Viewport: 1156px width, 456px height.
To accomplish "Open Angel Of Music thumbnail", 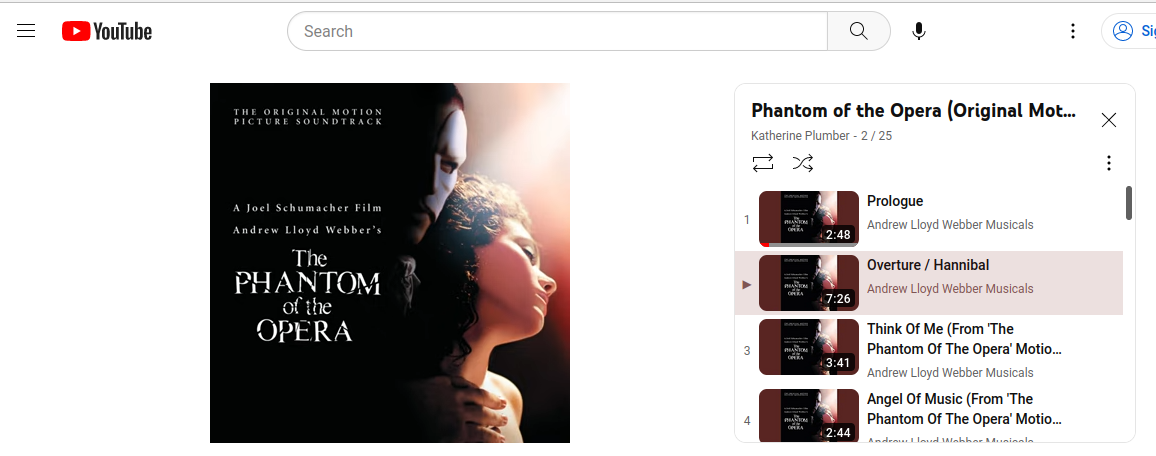I will (809, 416).
